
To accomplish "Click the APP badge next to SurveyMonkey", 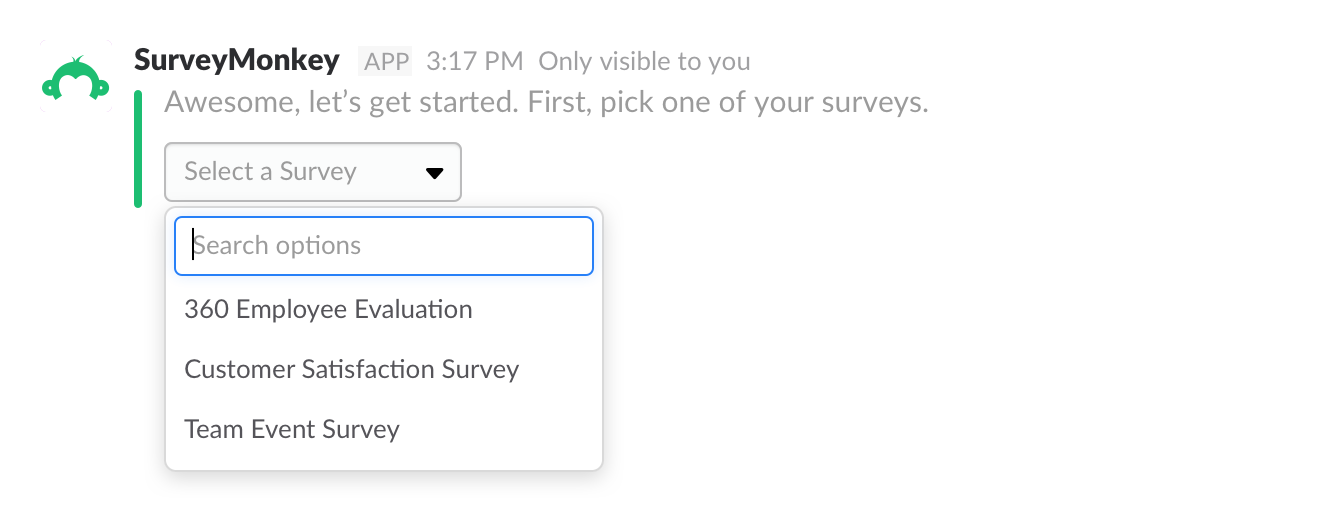I will click(386, 62).
